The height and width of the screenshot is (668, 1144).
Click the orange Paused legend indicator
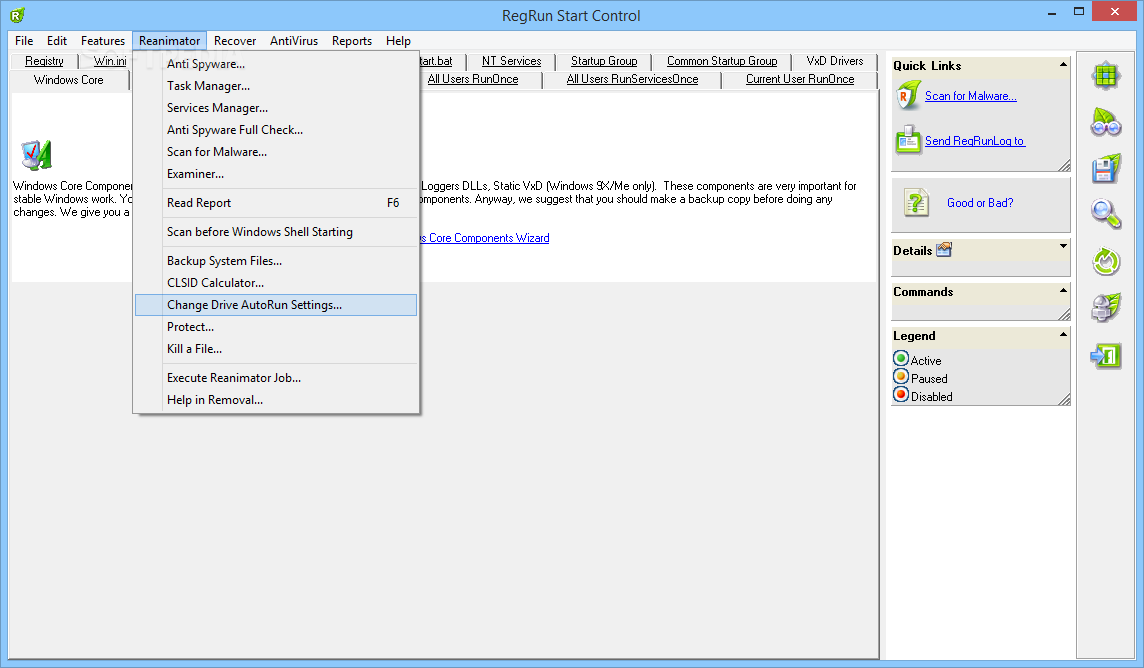(x=901, y=377)
